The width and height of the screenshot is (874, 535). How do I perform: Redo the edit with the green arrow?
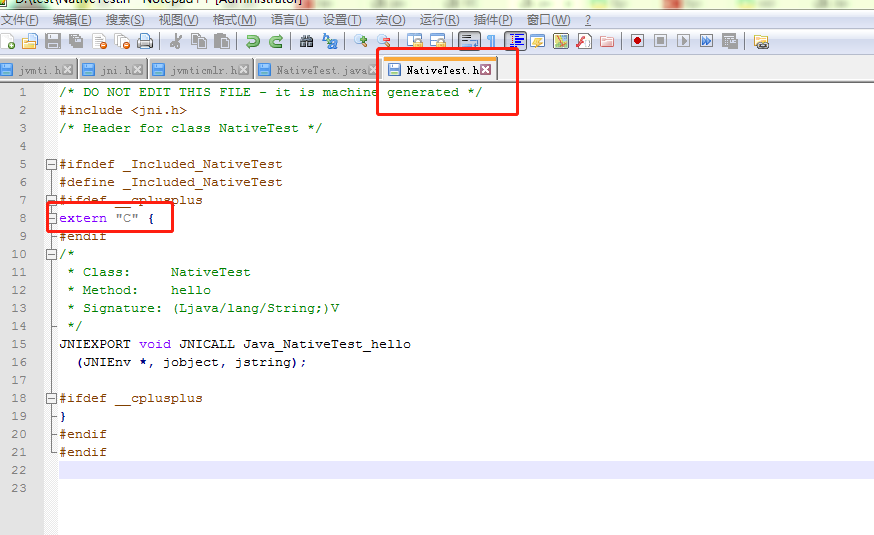click(x=275, y=41)
